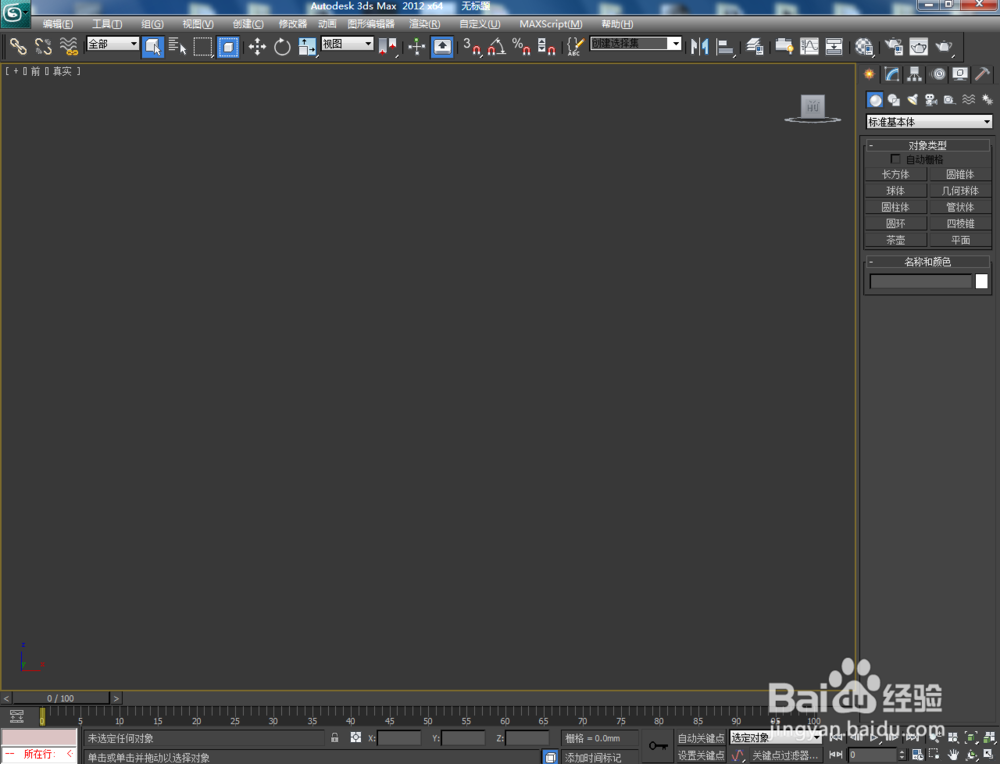The image size is (1000, 764).
Task: Toggle Percent Snap
Action: point(522,47)
